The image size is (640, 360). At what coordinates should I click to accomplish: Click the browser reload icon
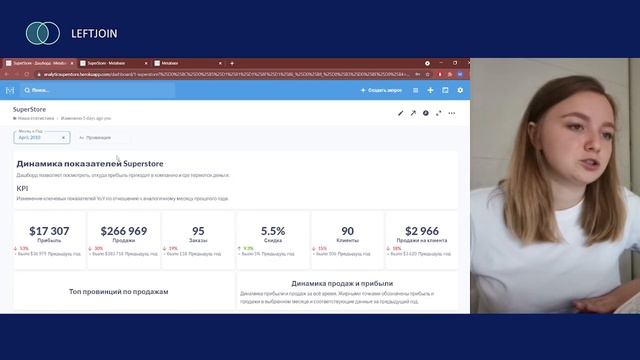tap(27, 74)
